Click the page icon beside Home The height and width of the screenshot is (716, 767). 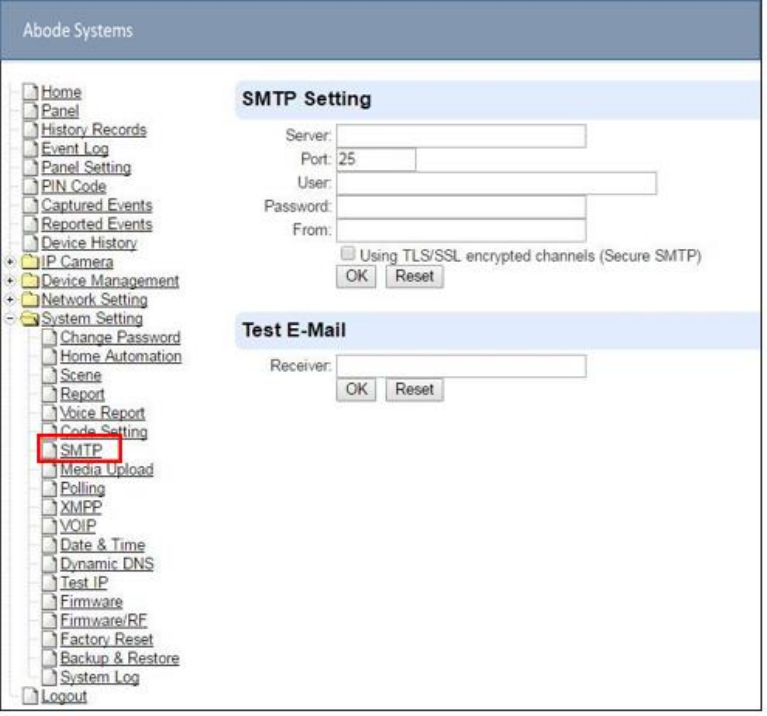[30, 92]
